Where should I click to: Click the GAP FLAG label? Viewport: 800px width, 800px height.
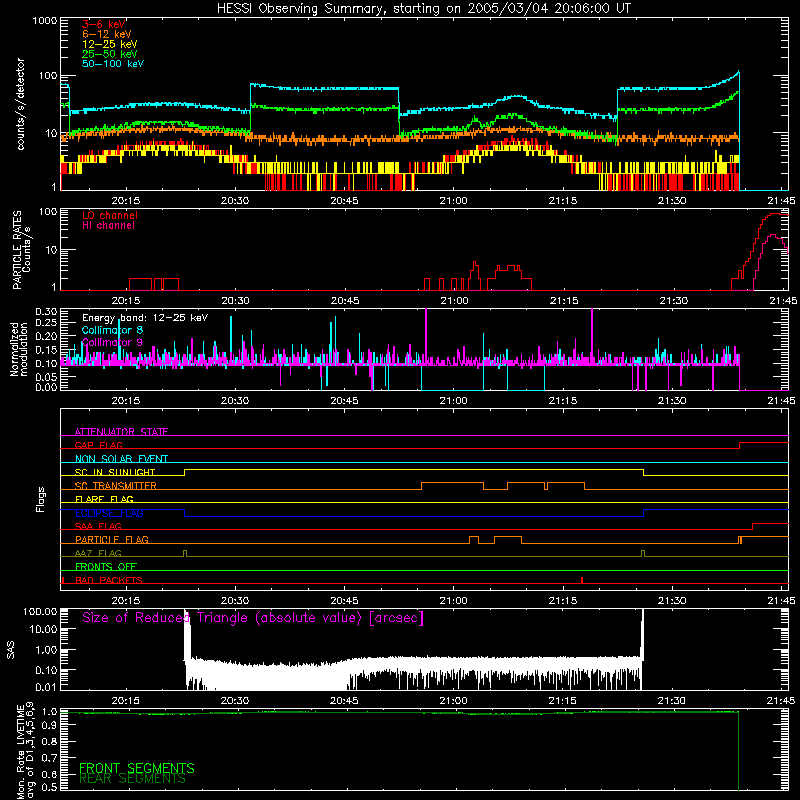tap(98, 445)
